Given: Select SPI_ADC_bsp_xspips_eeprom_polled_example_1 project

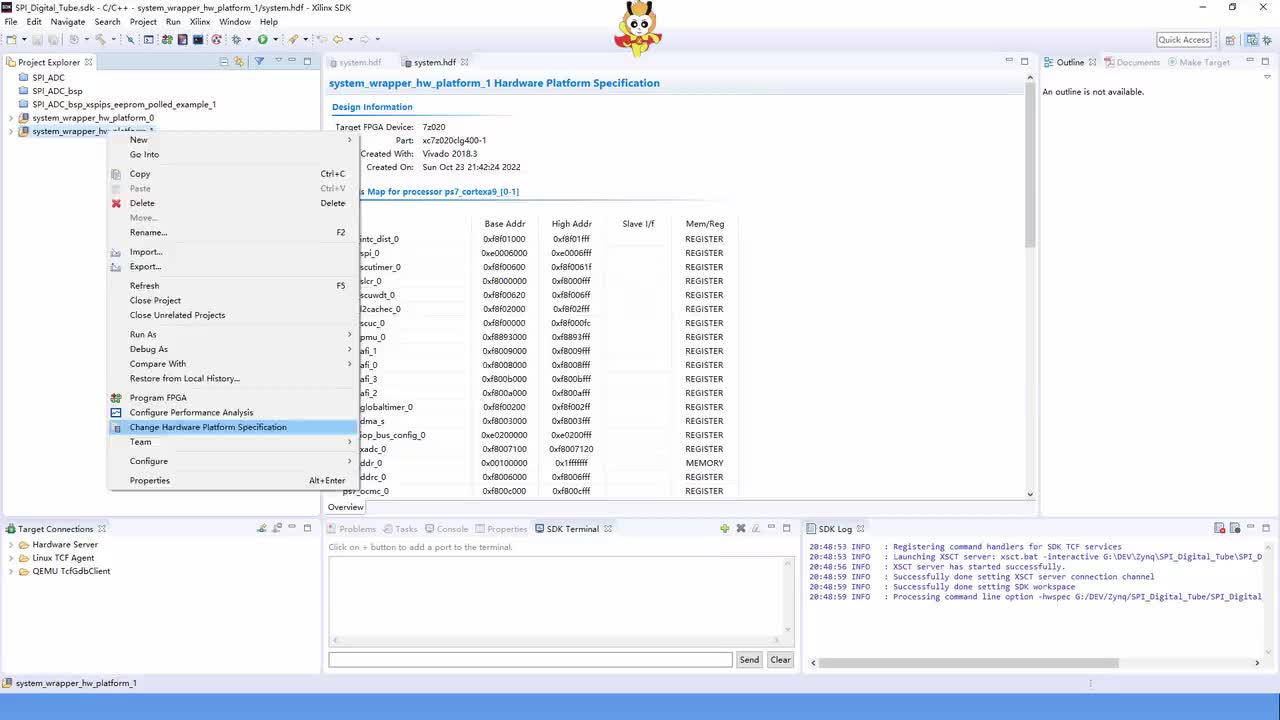Looking at the screenshot, I should pyautogui.click(x=124, y=104).
